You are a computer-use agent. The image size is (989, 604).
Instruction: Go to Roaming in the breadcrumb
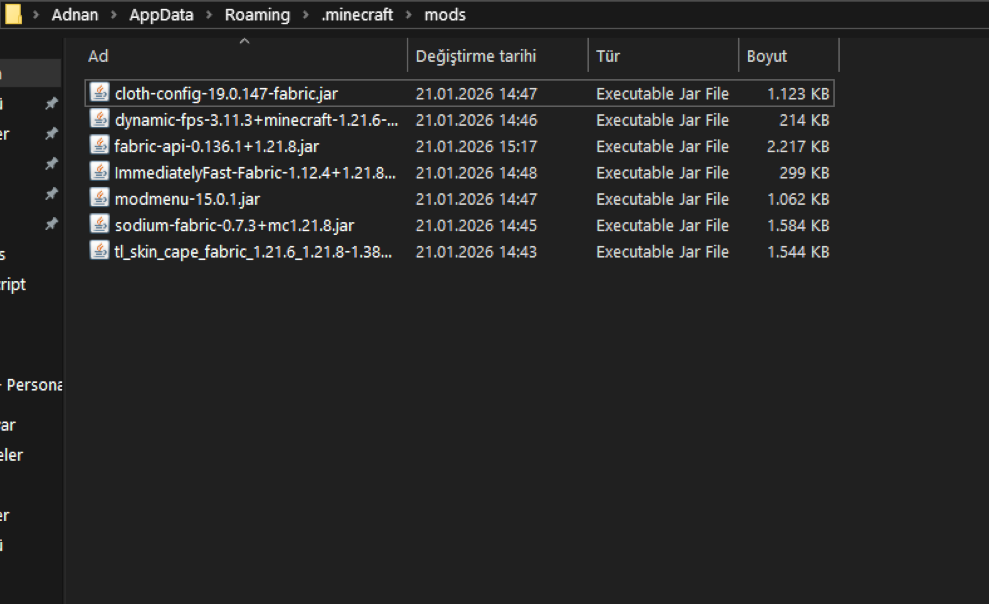tap(257, 15)
